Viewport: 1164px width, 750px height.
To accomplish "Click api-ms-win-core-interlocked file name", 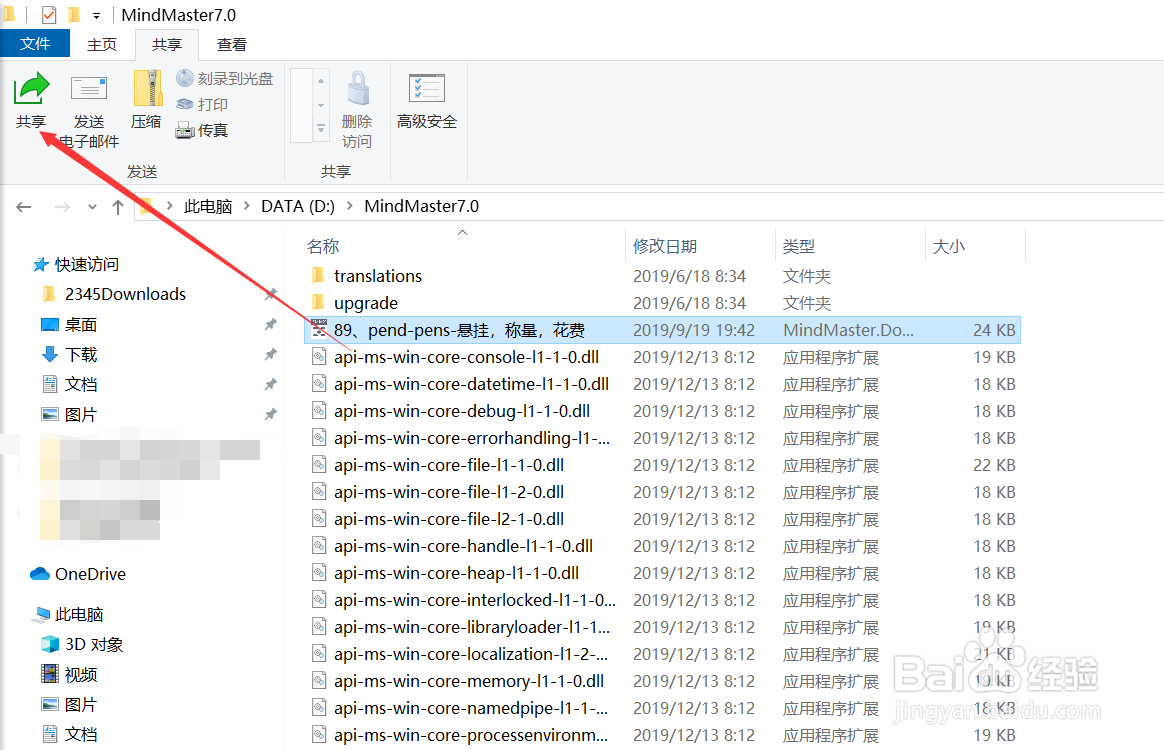I will tap(475, 600).
